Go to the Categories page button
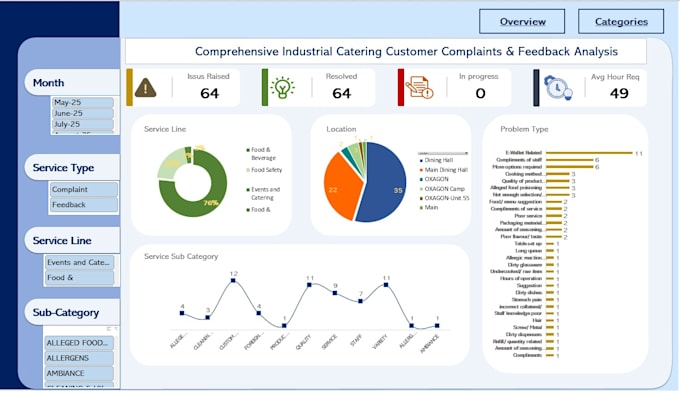 click(621, 21)
